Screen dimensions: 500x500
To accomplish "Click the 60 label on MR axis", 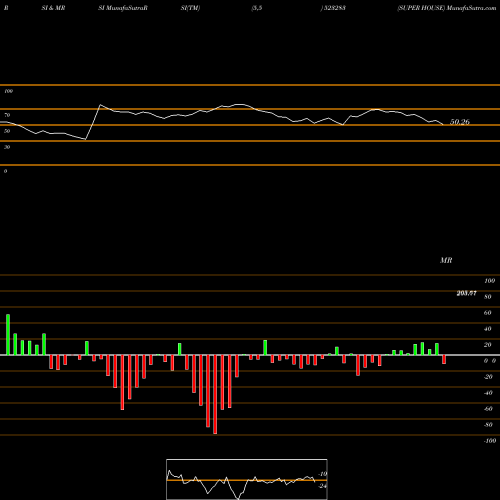I will point(488,313).
